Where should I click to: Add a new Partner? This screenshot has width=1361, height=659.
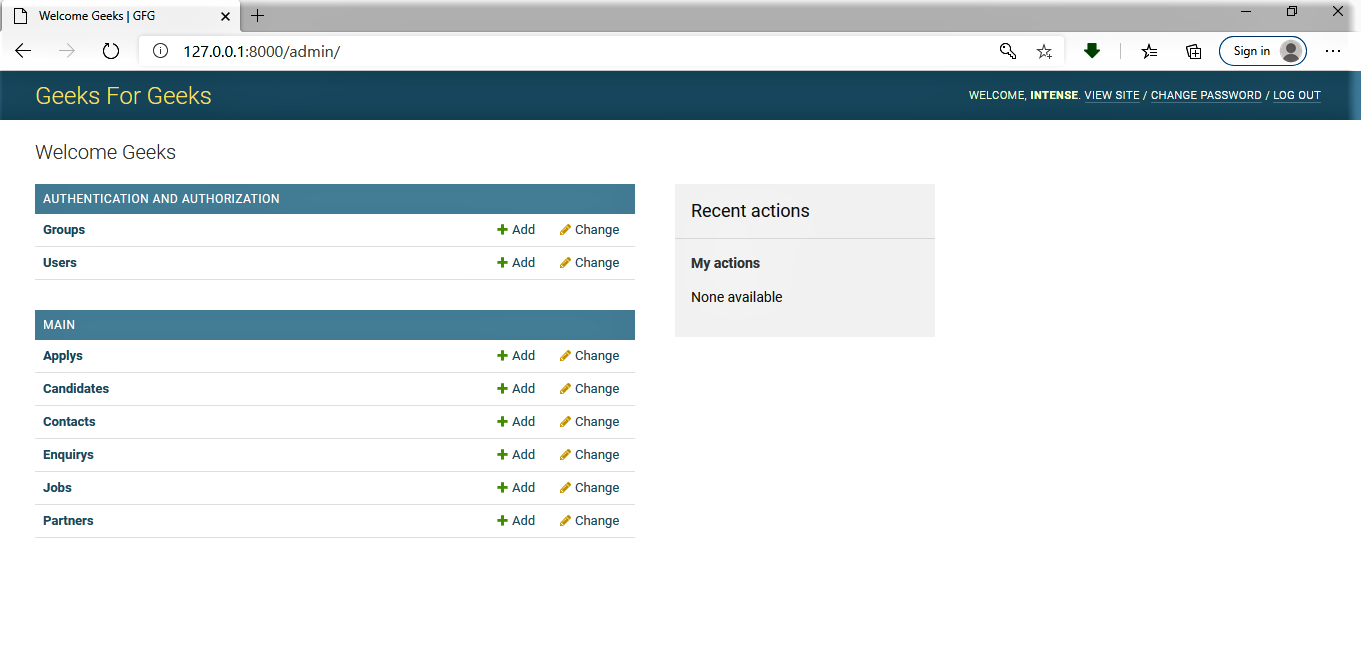[x=516, y=521]
